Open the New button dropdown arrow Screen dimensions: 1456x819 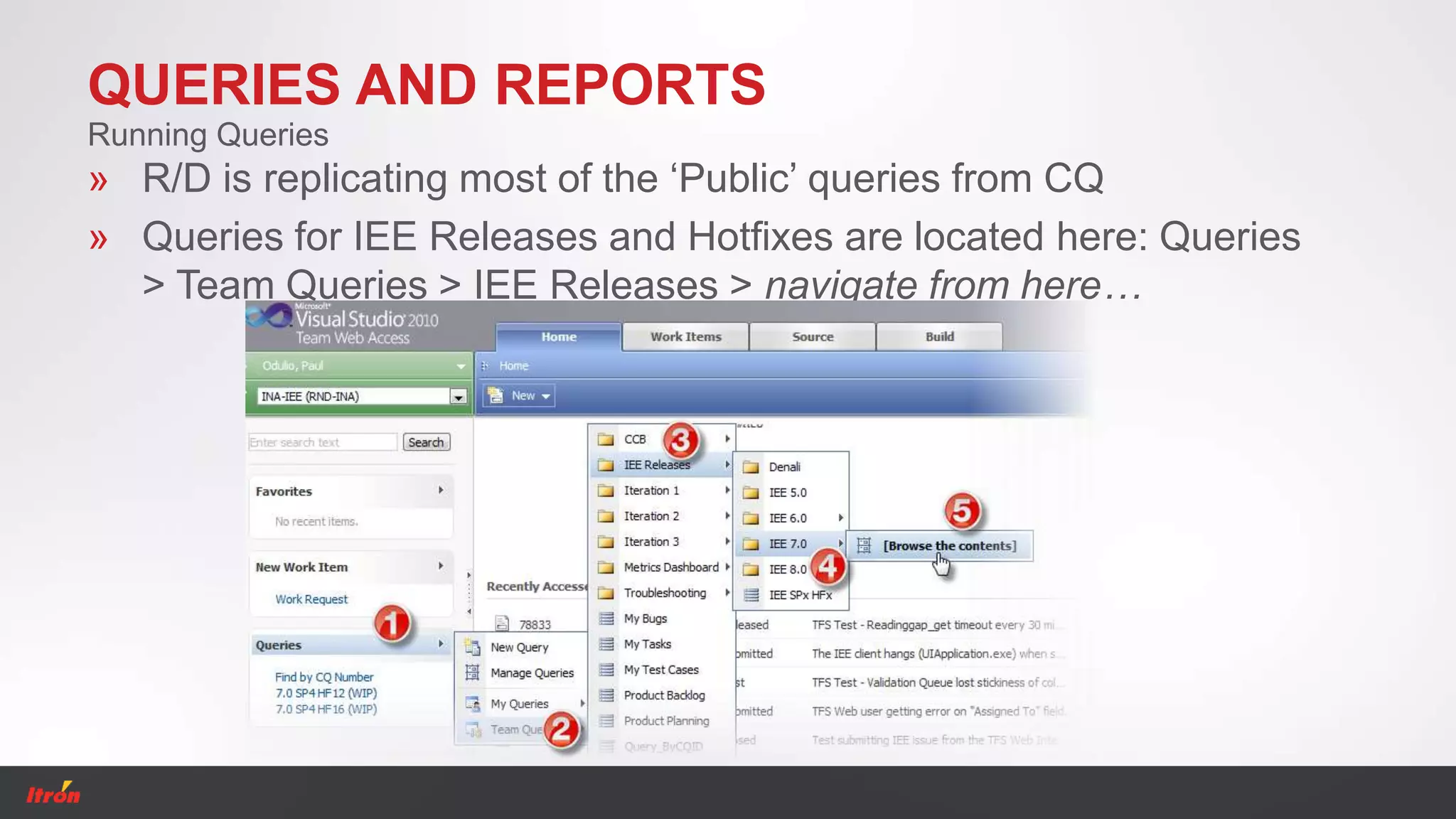[546, 396]
